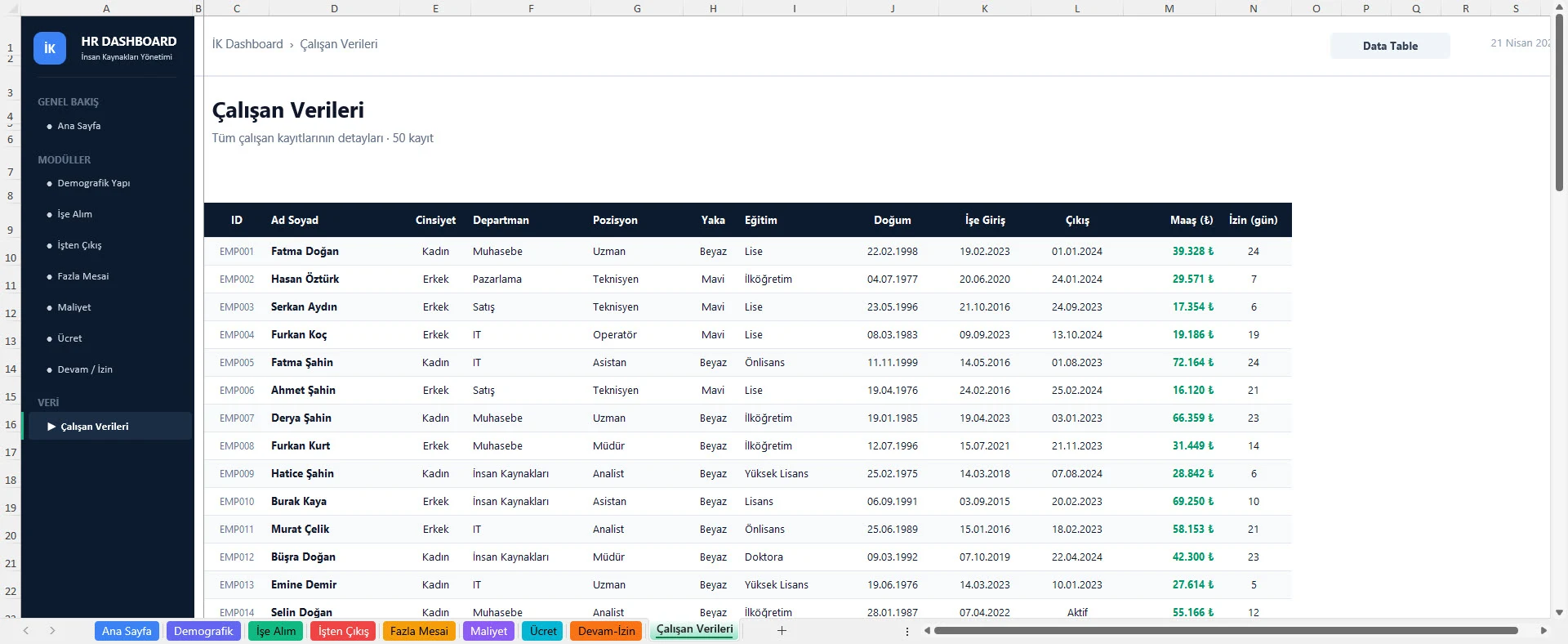1568x644 pixels.
Task: Go to the Maliyet sheet tab
Action: pos(488,631)
